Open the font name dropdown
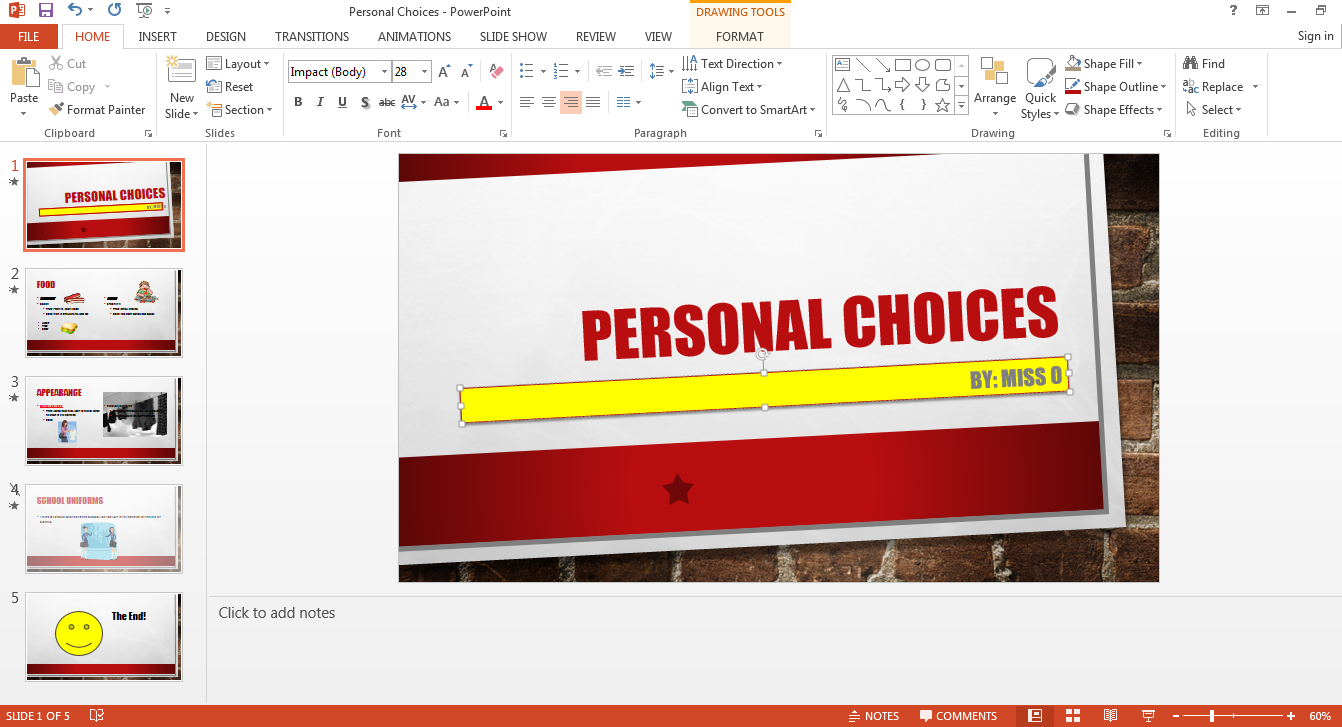1342x727 pixels. click(x=384, y=72)
